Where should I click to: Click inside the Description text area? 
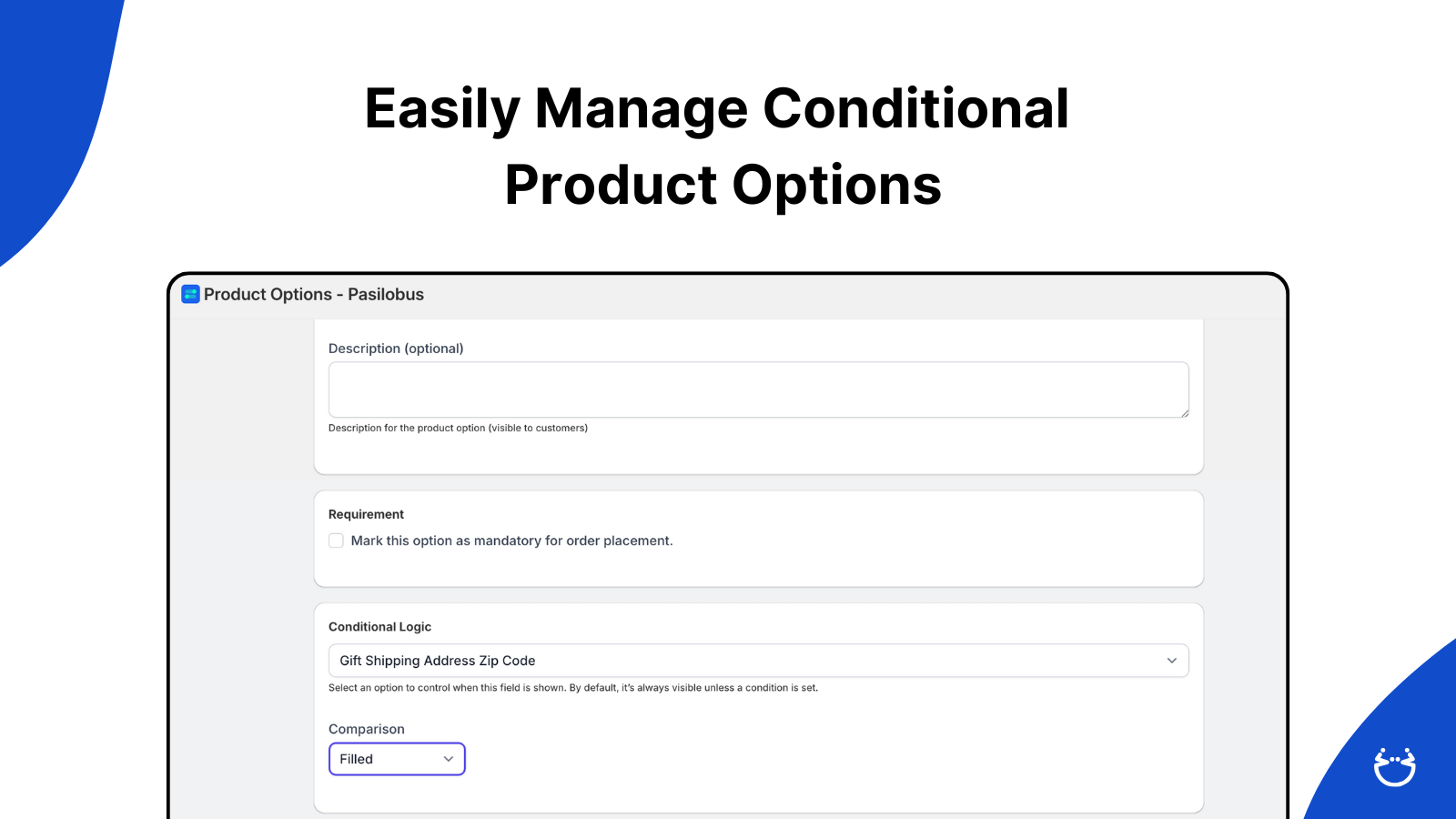[758, 389]
